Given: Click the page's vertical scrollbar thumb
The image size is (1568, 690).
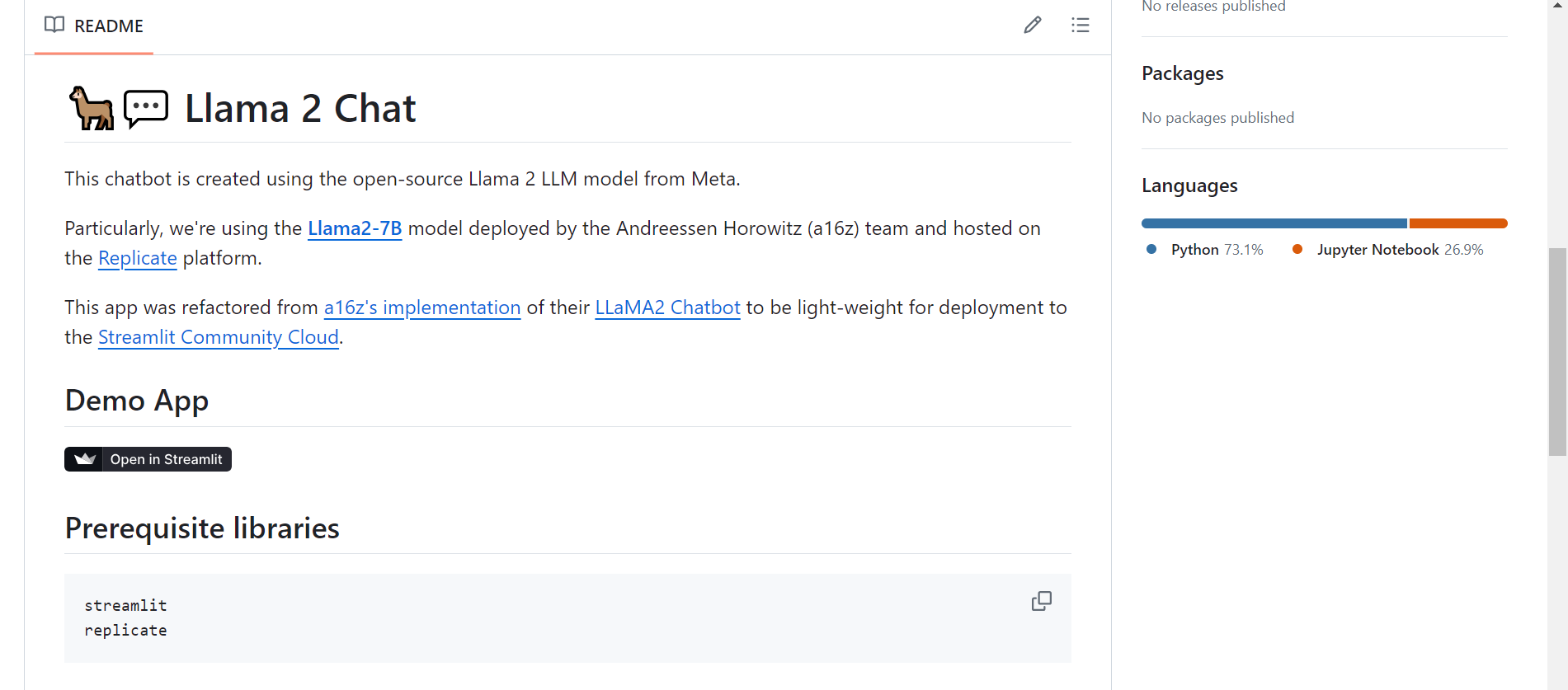Looking at the screenshot, I should (x=1557, y=351).
